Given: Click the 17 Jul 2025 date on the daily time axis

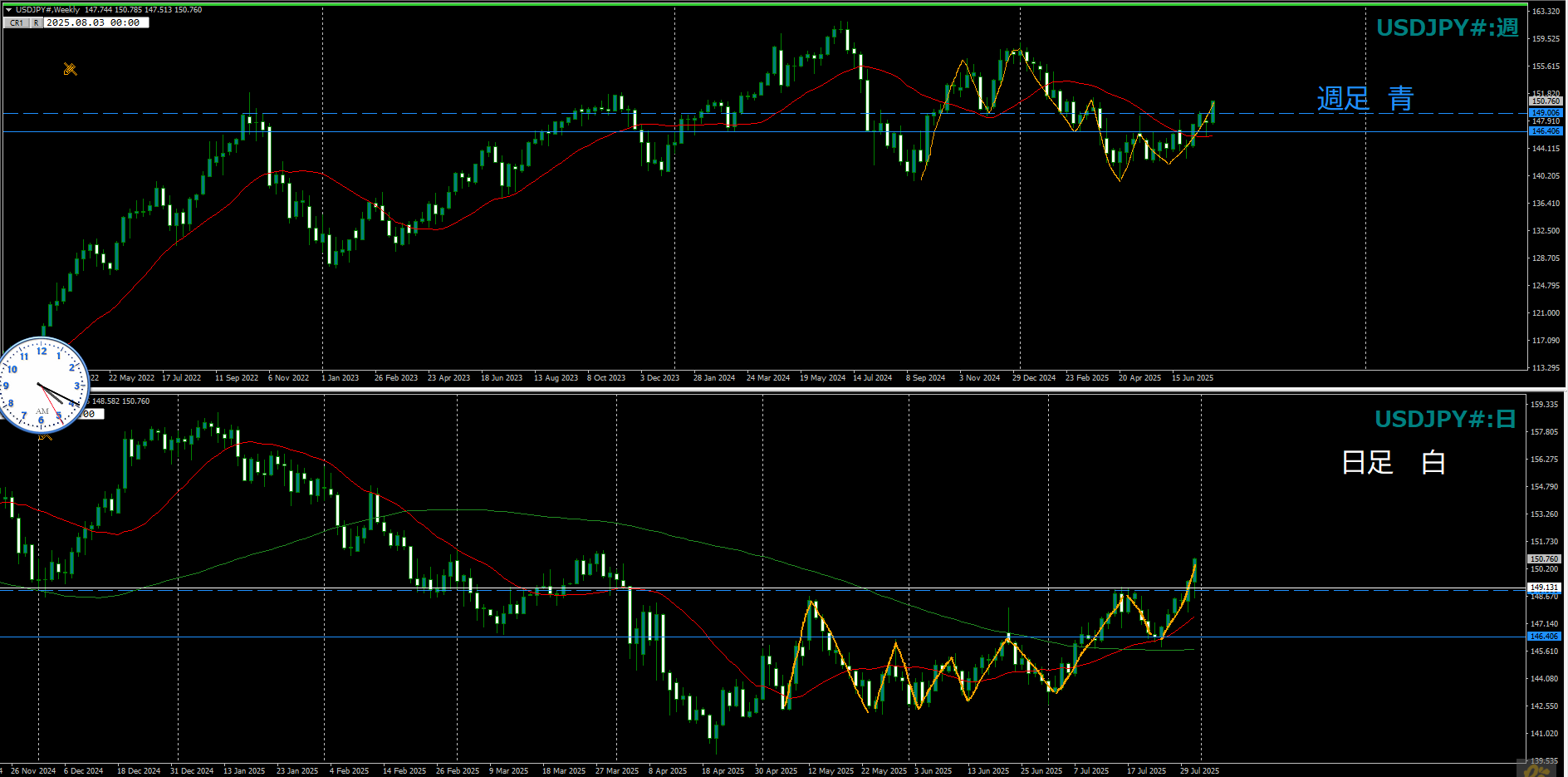Looking at the screenshot, I should [1146, 771].
